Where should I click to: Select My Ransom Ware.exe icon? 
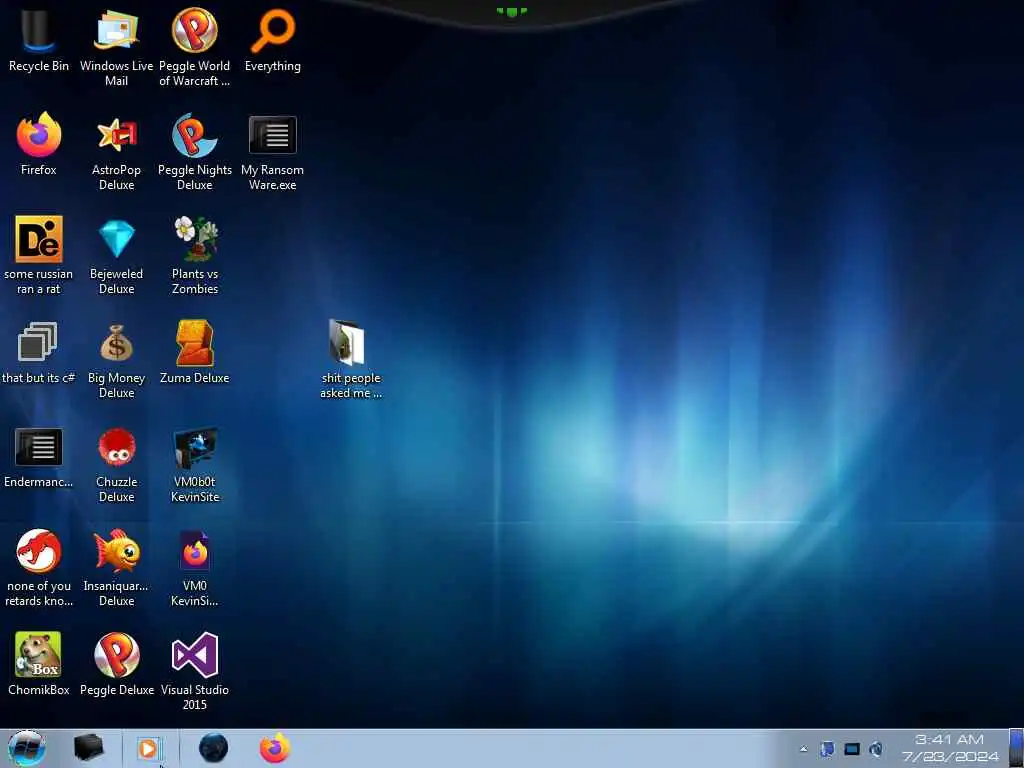pyautogui.click(x=272, y=152)
